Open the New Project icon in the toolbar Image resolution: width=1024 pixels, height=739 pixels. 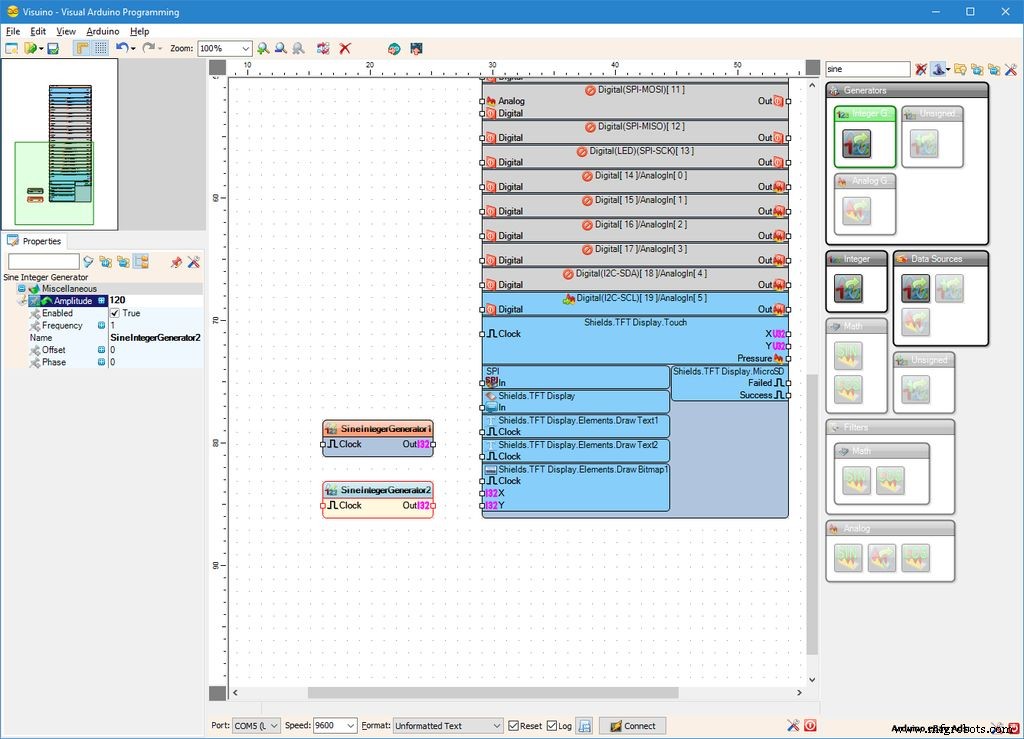click(x=10, y=47)
